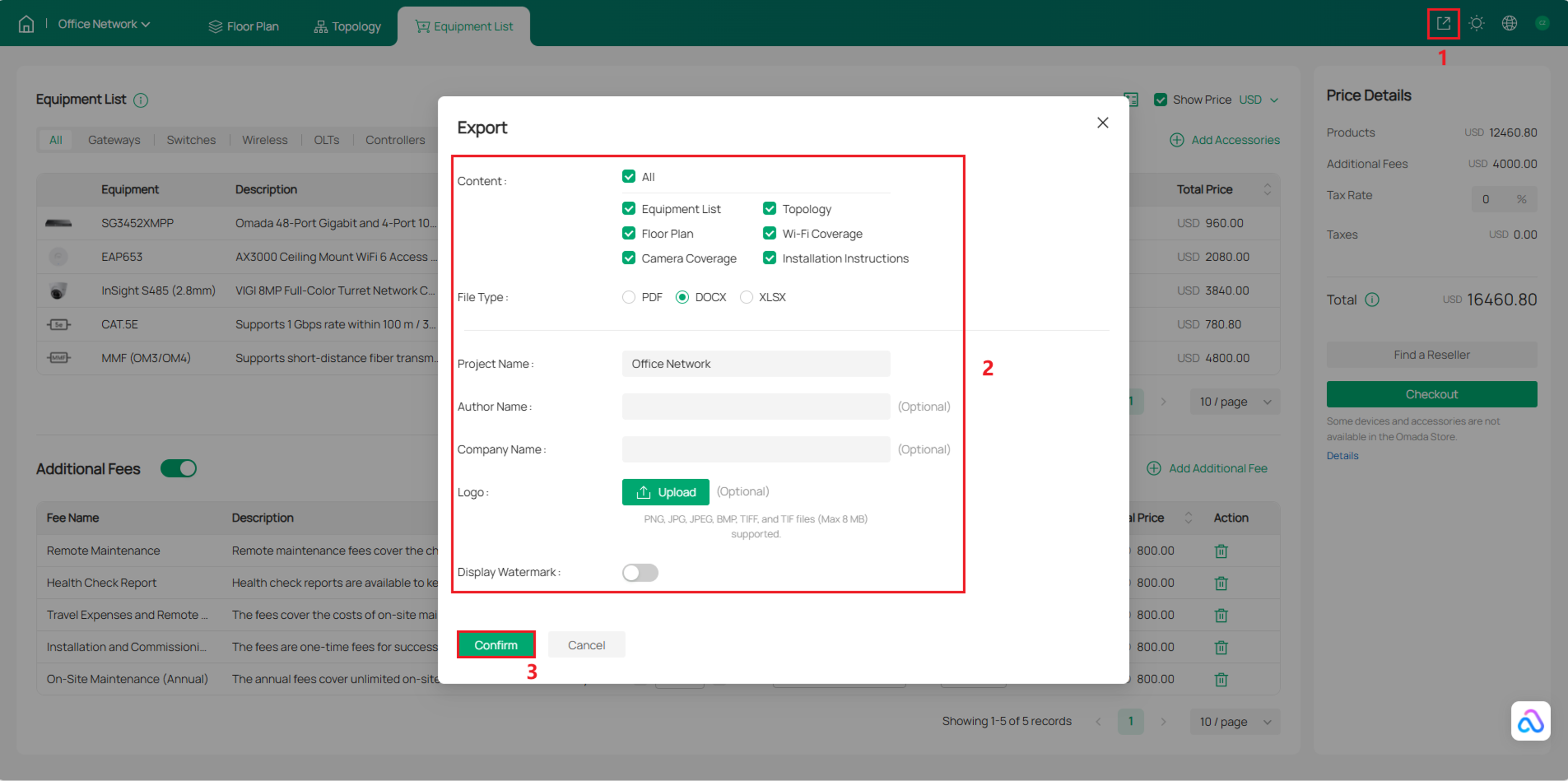Viewport: 1568px width, 781px height.
Task: Click Find a Reseller button
Action: (1432, 355)
